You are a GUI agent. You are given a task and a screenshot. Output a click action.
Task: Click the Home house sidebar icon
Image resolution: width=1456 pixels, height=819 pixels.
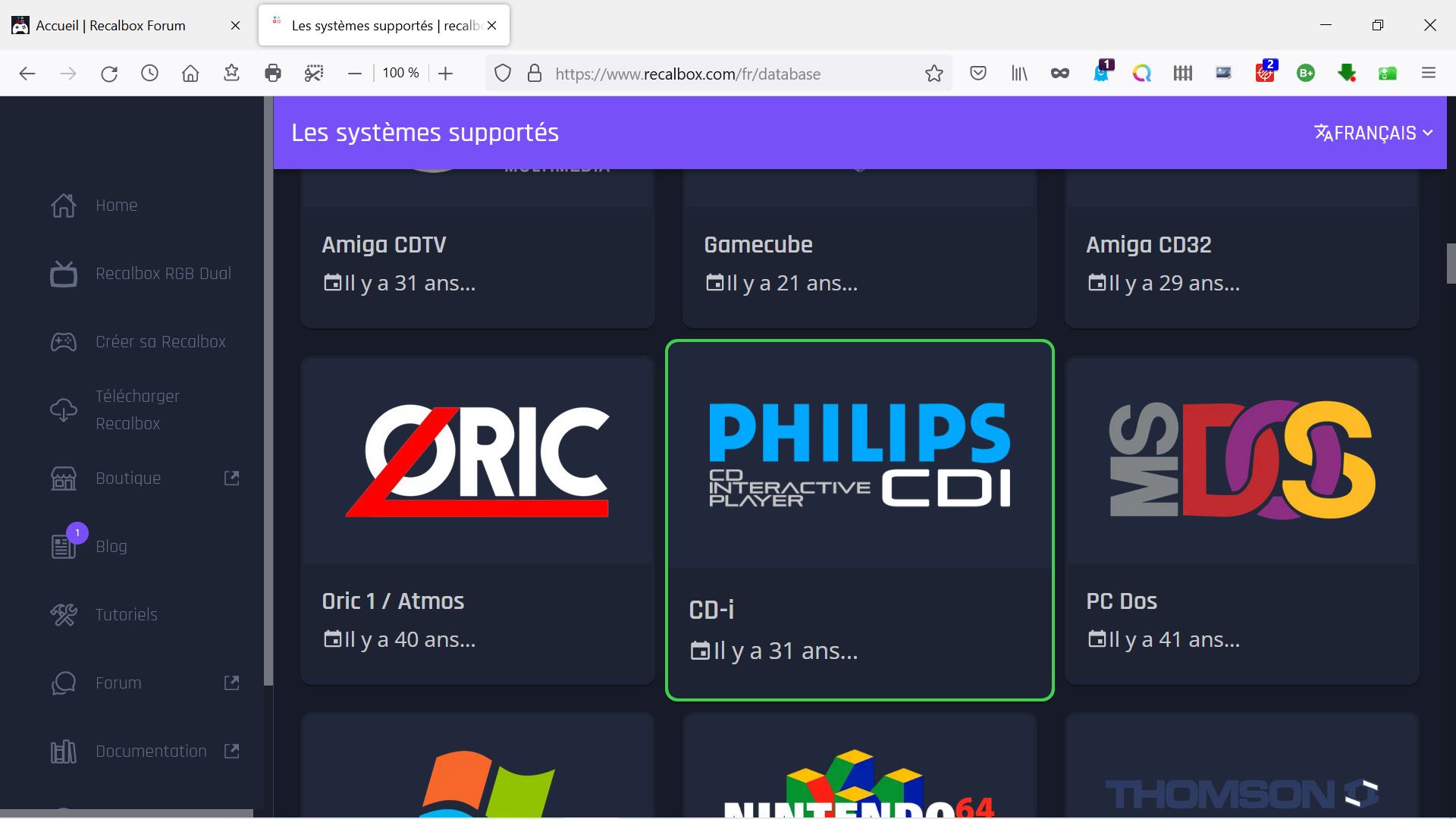(64, 205)
